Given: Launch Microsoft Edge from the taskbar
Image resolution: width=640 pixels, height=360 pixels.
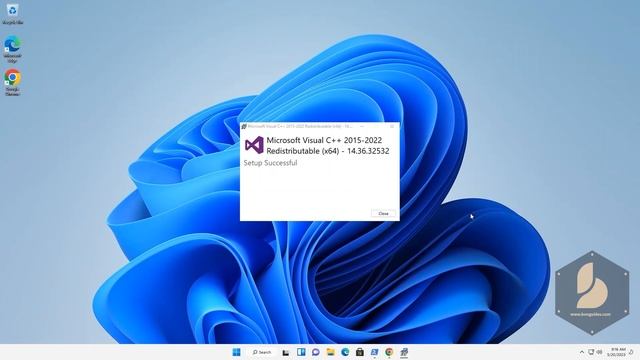Looking at the screenshot, I should pos(345,352).
